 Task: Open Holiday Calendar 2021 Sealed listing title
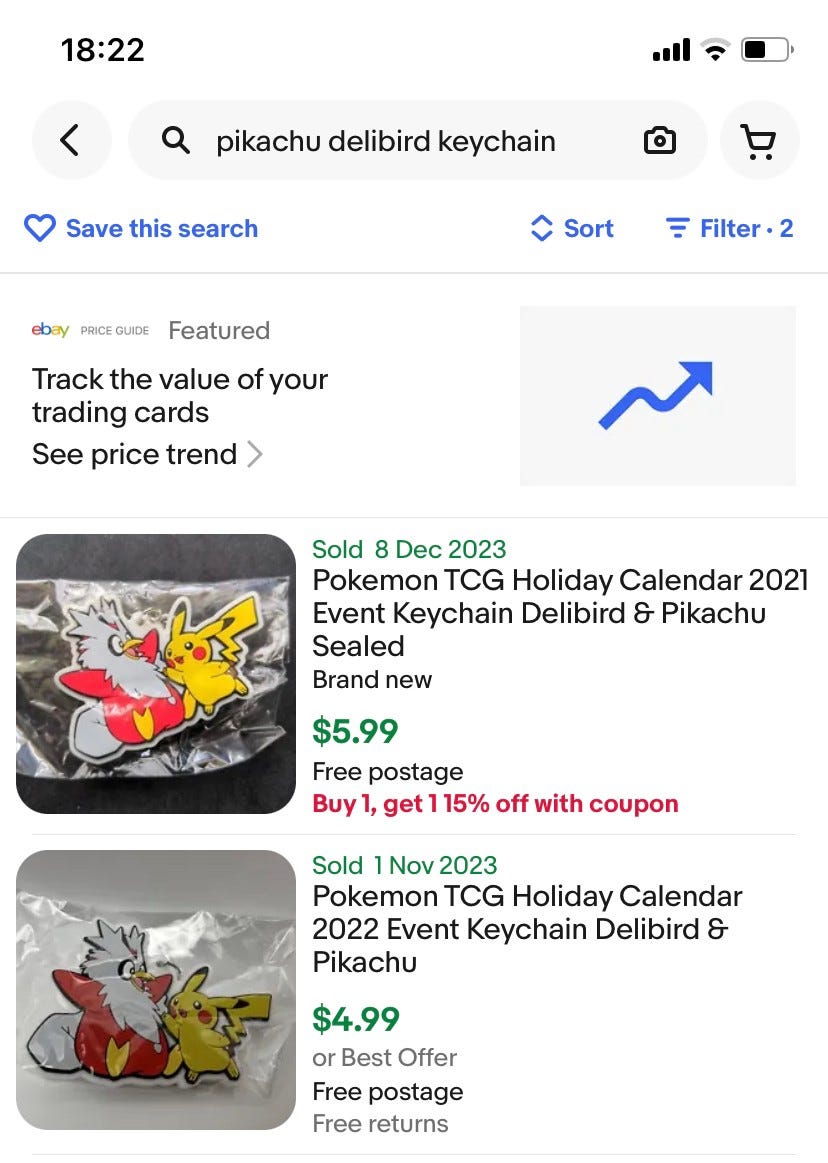point(539,613)
